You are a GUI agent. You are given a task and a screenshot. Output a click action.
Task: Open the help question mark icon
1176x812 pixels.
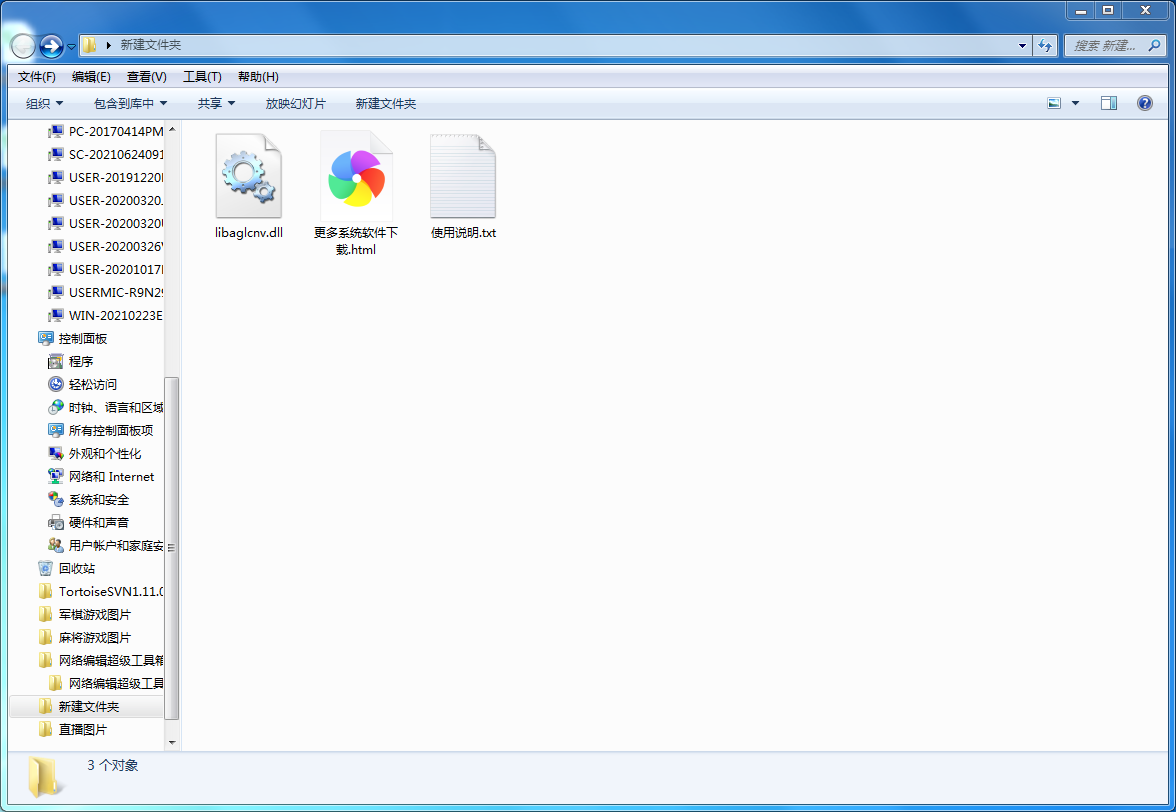click(1144, 103)
